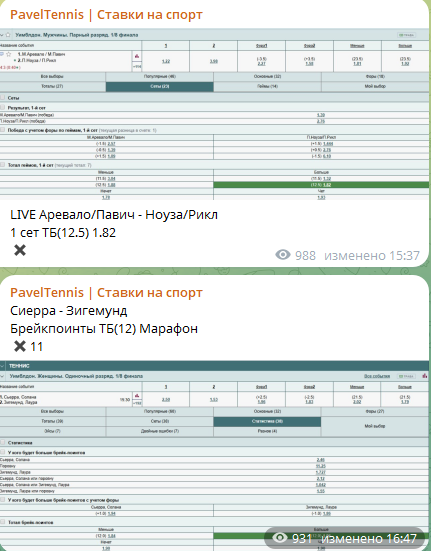Click the Брейкпоинты ТБ(12) Марафон text
This screenshot has width=431, height=551.
click(x=104, y=329)
